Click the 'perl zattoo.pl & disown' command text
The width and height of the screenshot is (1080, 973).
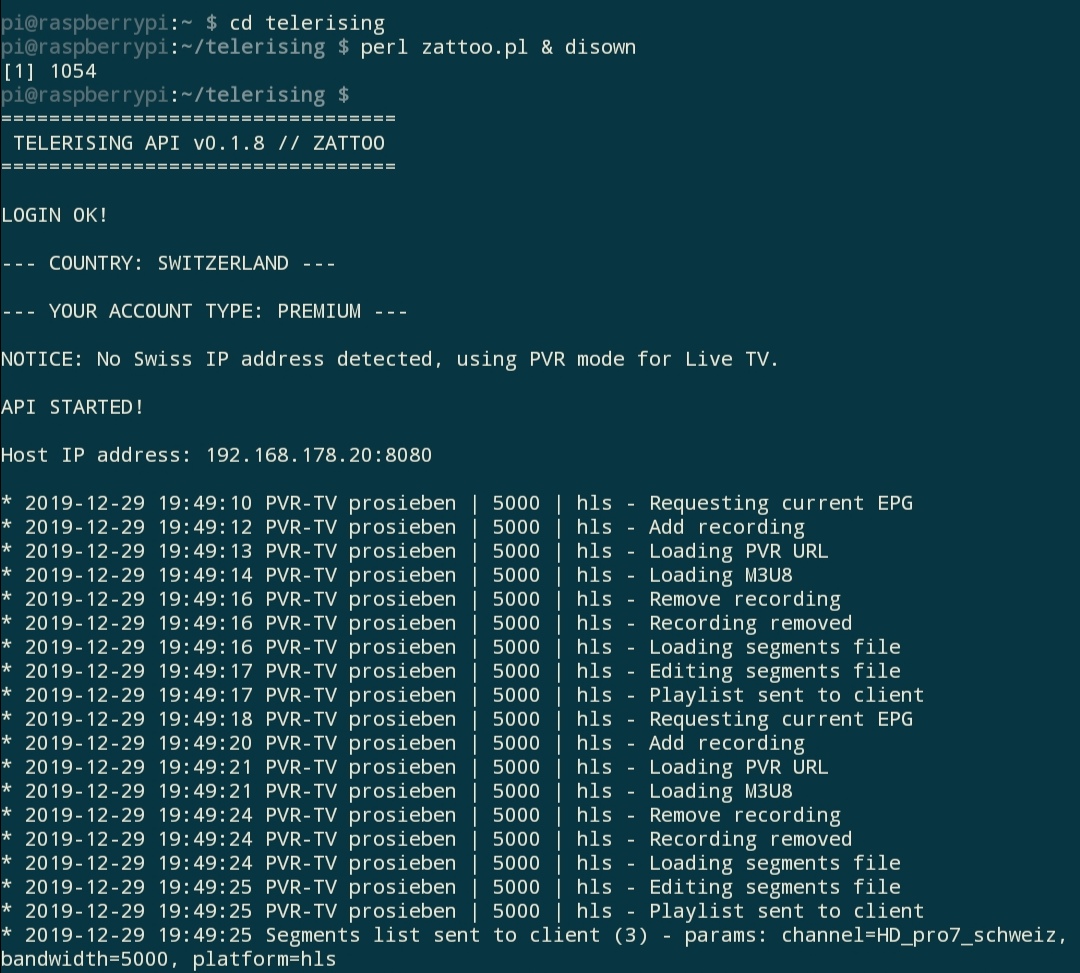click(498, 48)
